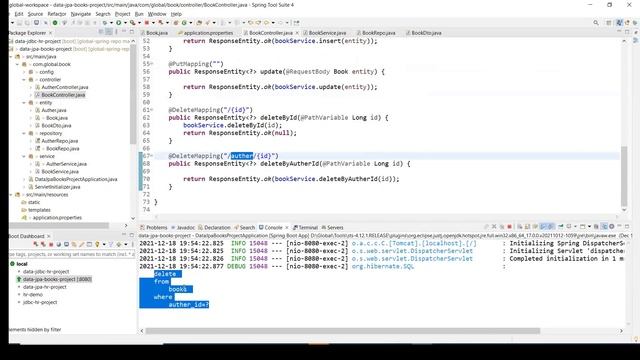Close the Boot Dashboard view

(x=49, y=236)
